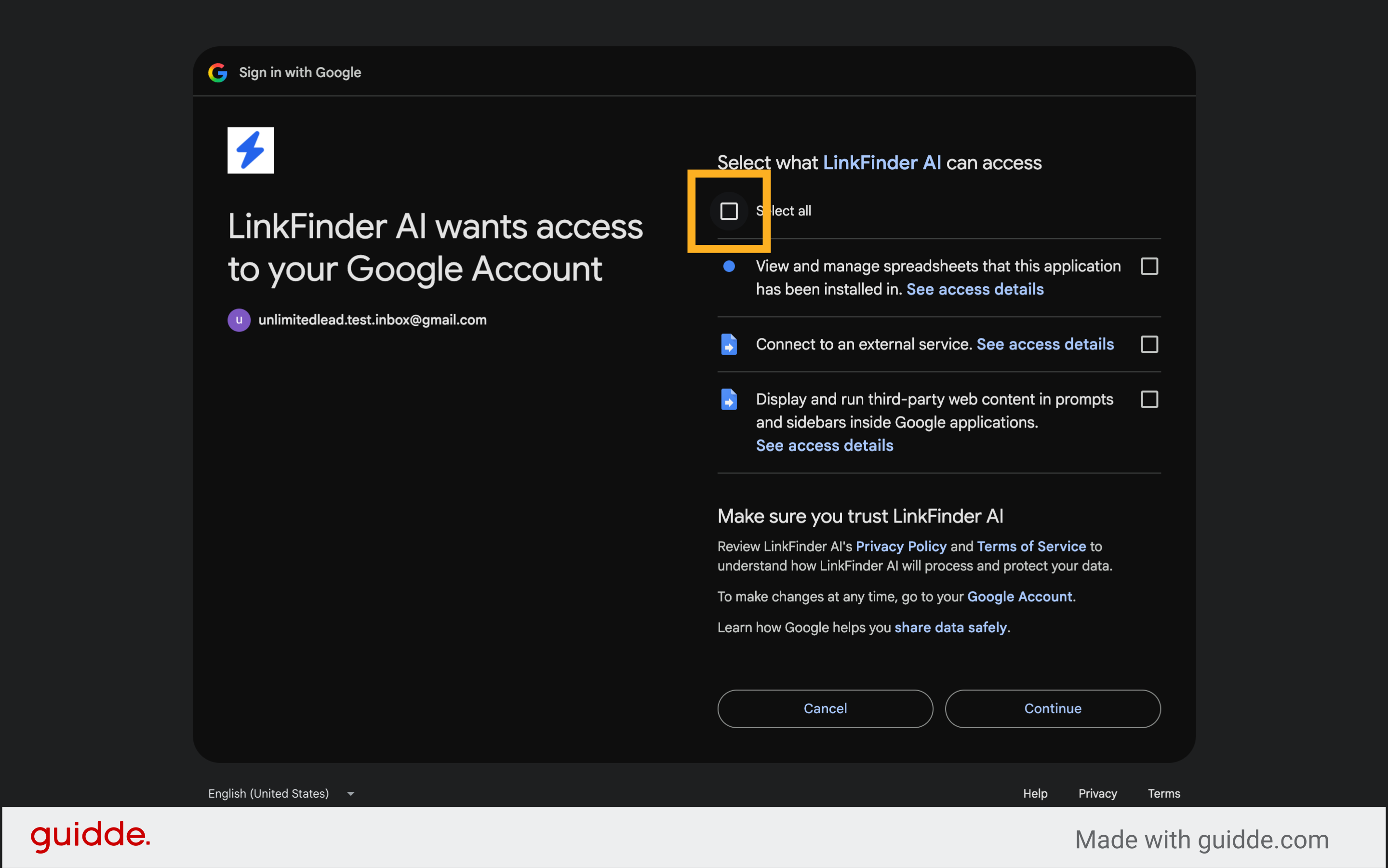This screenshot has height=868, width=1388.
Task: Open the Terms of Service link
Action: (x=1031, y=546)
